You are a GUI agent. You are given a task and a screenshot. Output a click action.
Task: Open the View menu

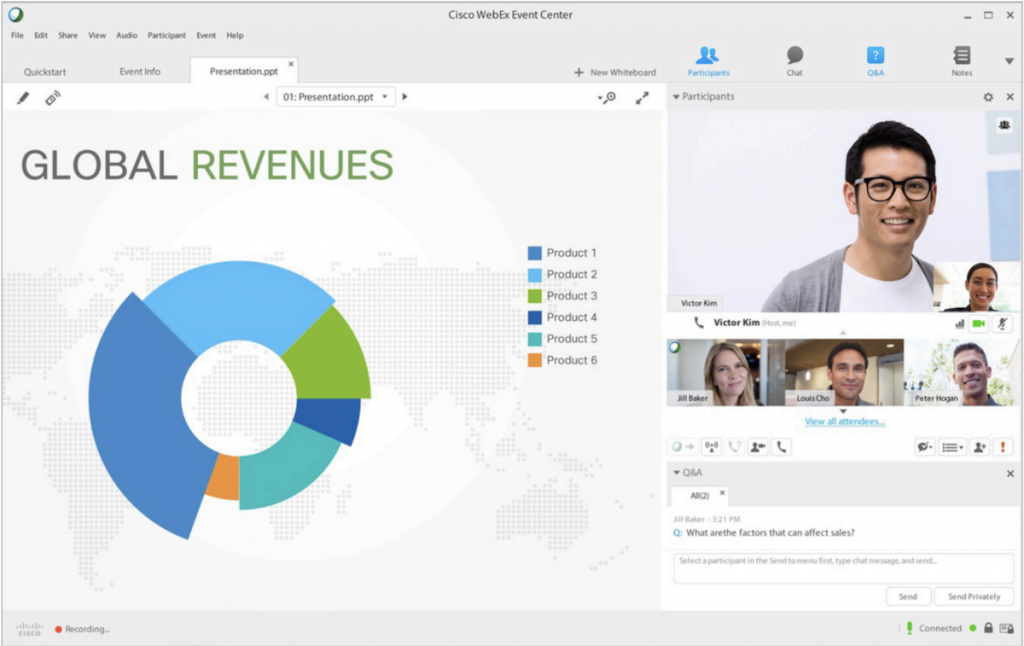(97, 35)
